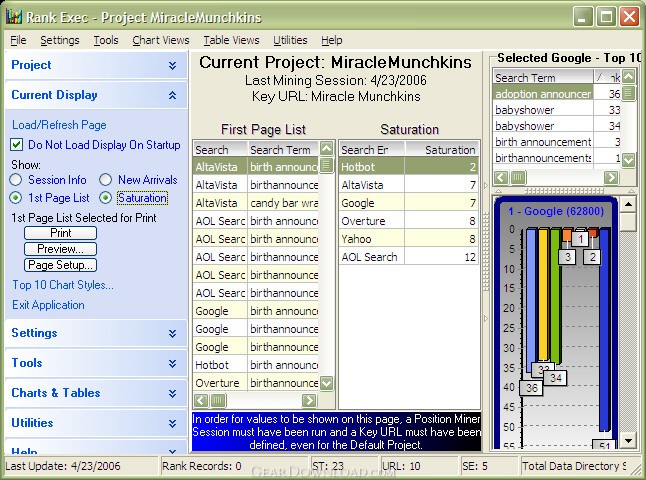Viewport: 646px width, 480px height.
Task: Expand the Project panel
Action: click(x=172, y=65)
